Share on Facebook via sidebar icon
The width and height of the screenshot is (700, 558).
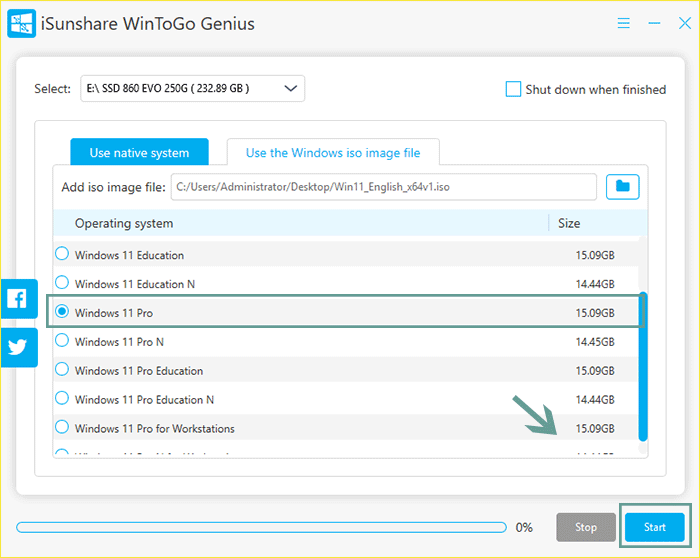[x=19, y=299]
